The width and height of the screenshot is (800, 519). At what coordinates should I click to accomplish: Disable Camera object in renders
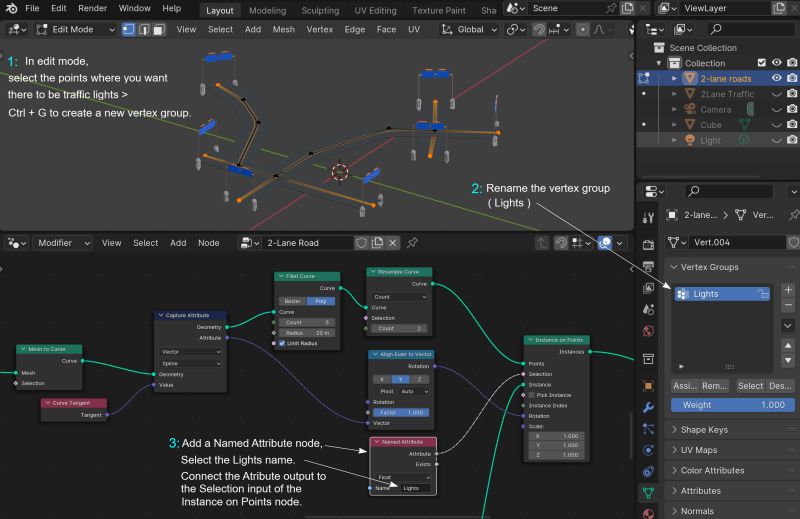(792, 109)
